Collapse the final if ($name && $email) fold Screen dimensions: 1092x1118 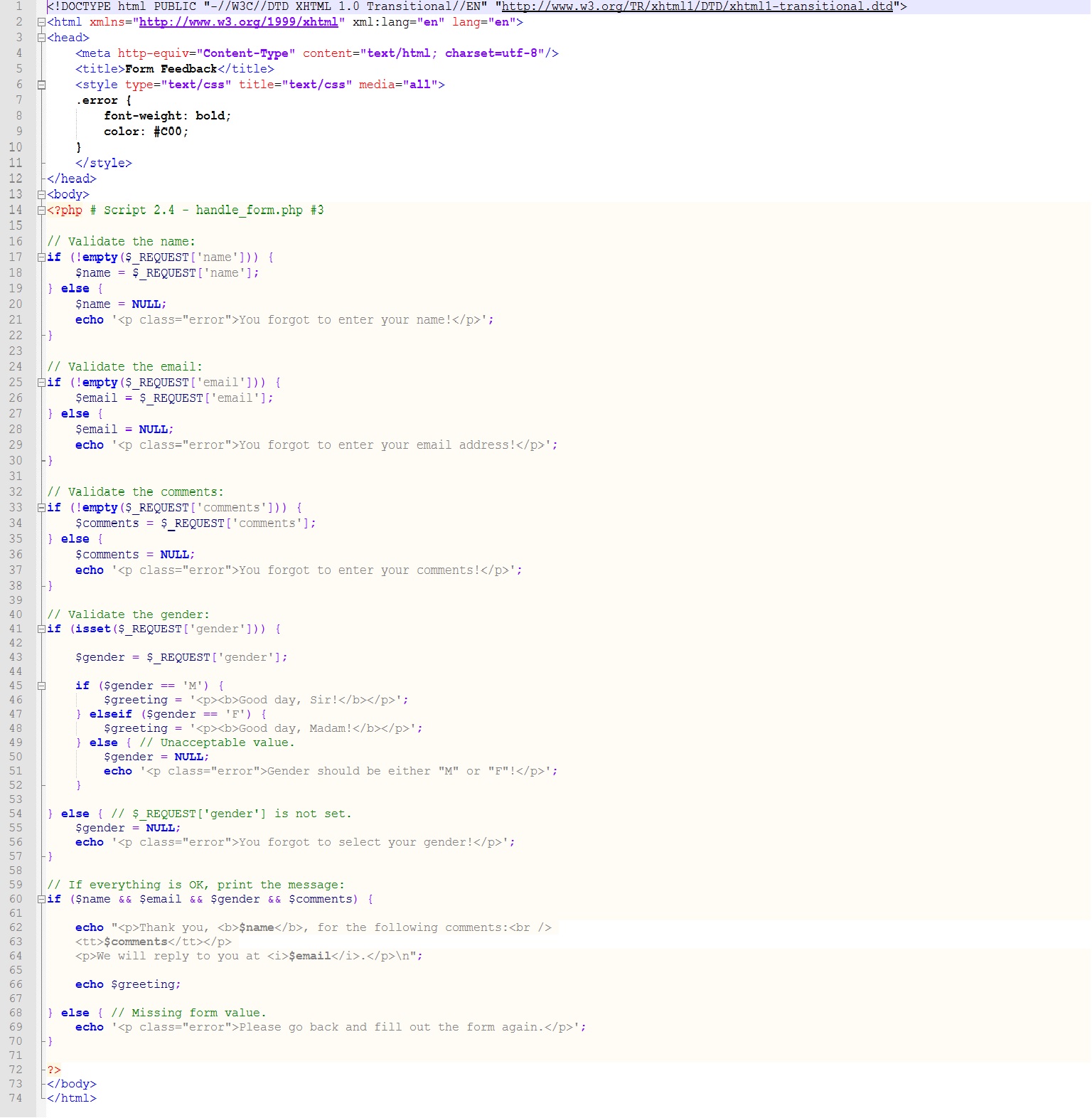[41, 899]
